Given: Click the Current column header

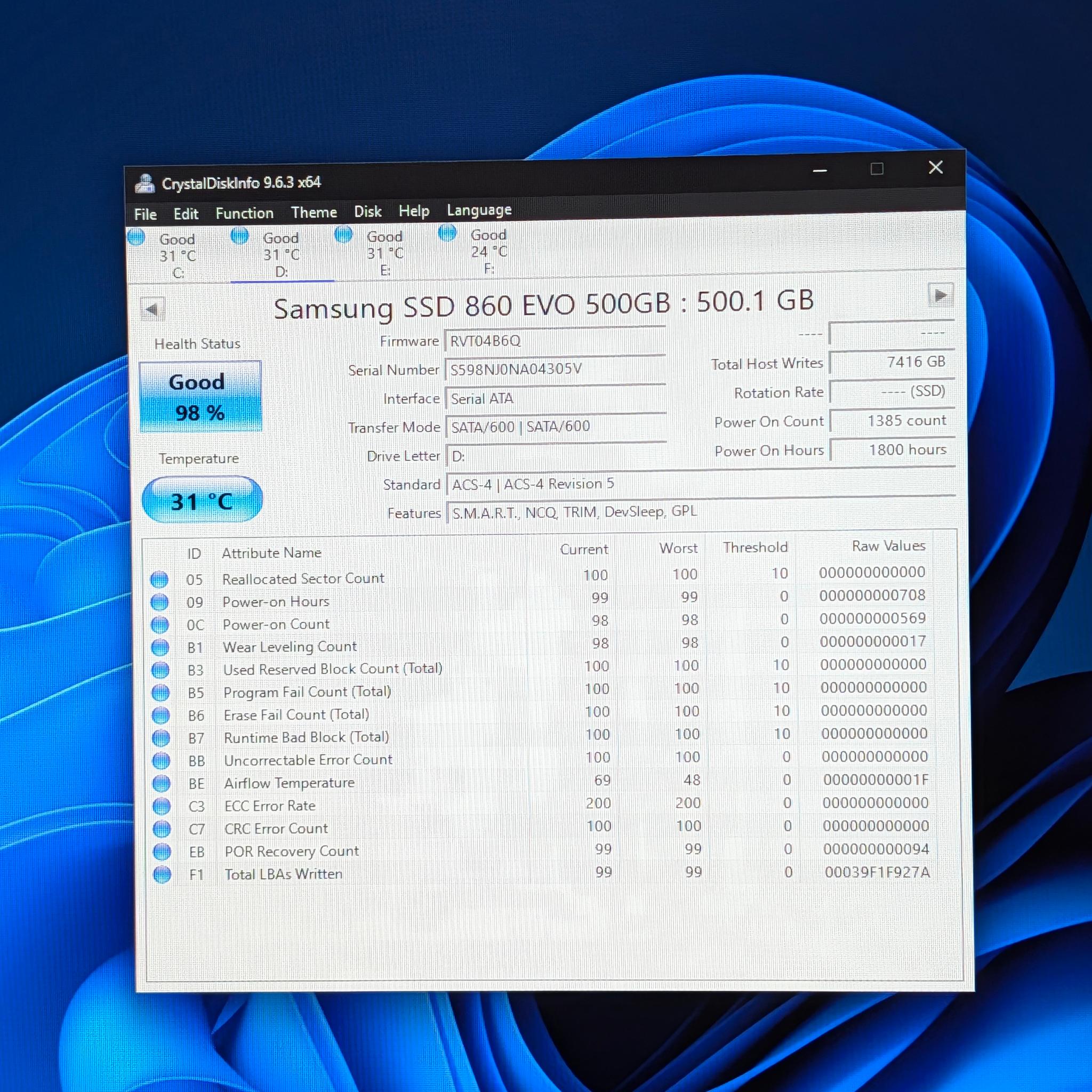Looking at the screenshot, I should tap(584, 549).
